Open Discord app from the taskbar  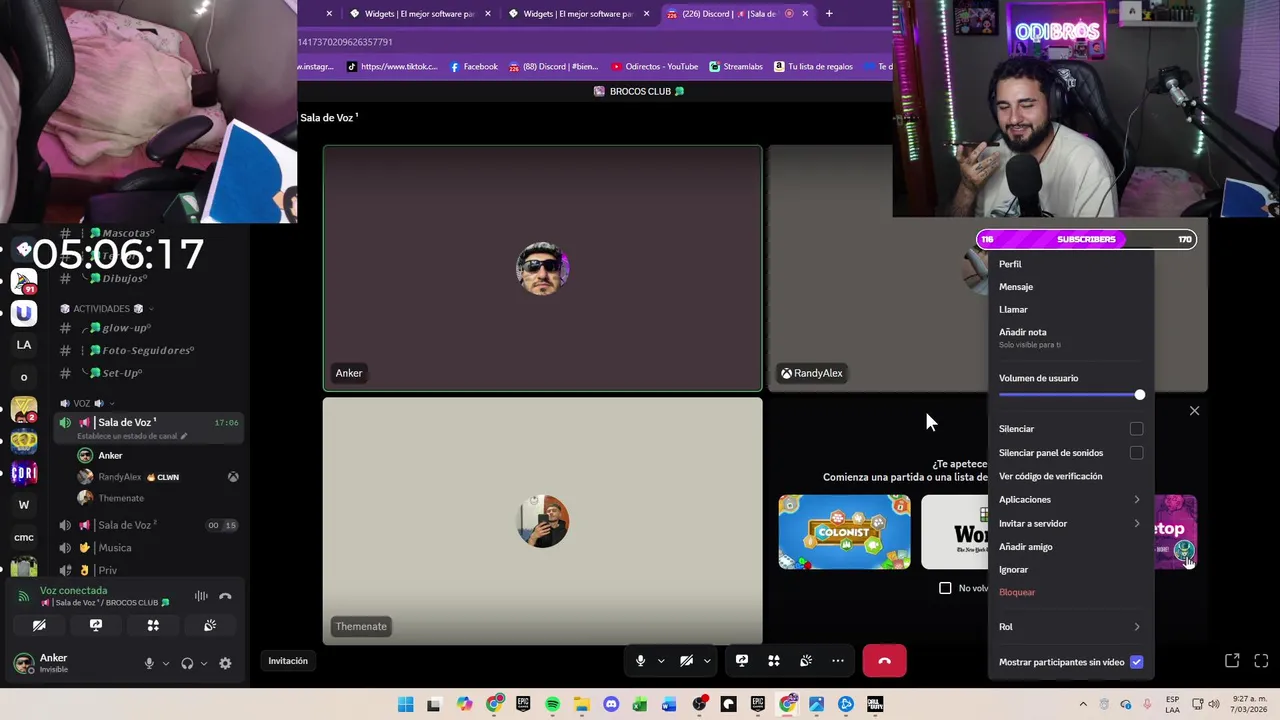(611, 704)
